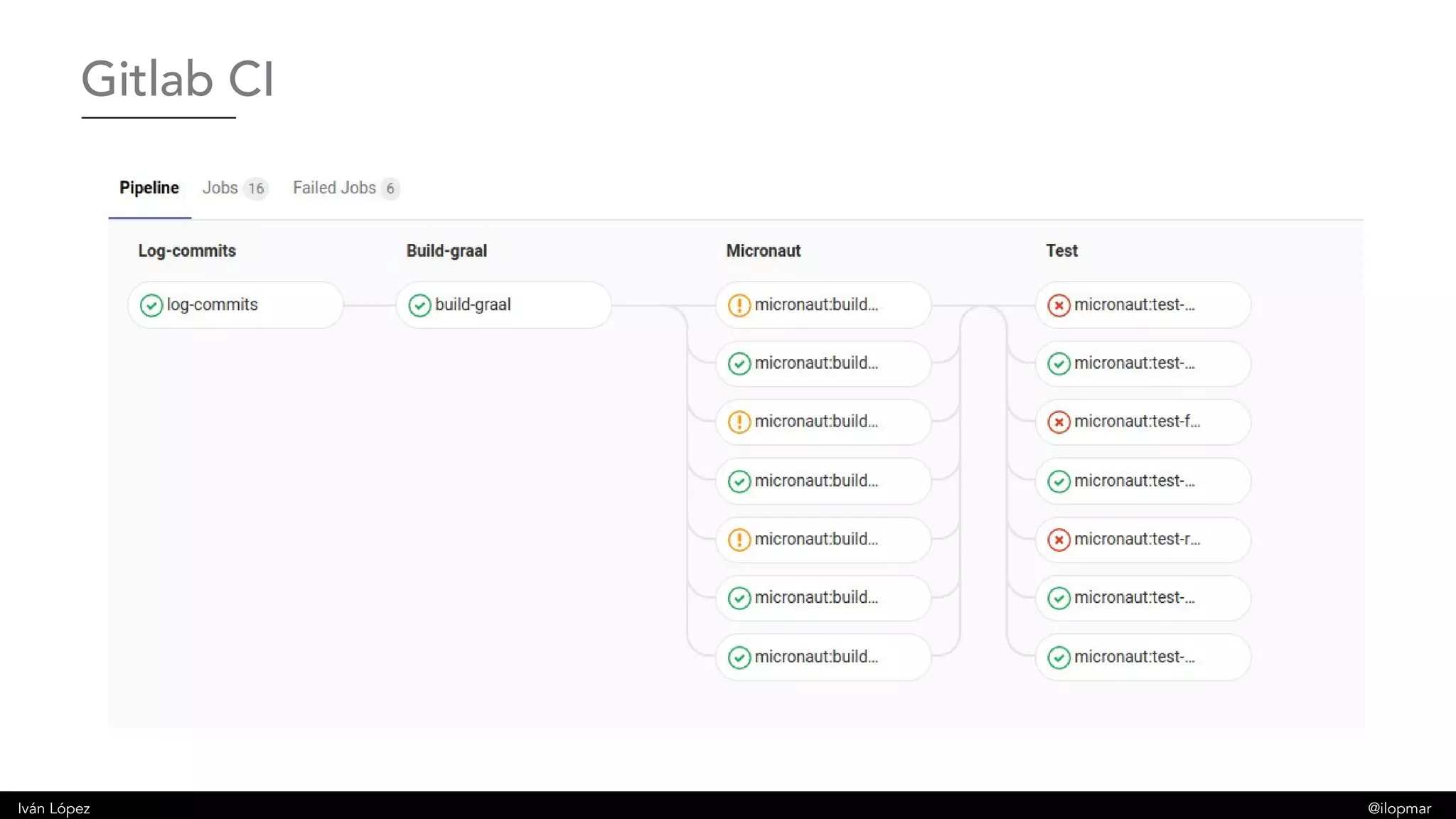Click the passed icon on the bottom micronaut:build job
This screenshot has width=1456, height=819.
(739, 658)
